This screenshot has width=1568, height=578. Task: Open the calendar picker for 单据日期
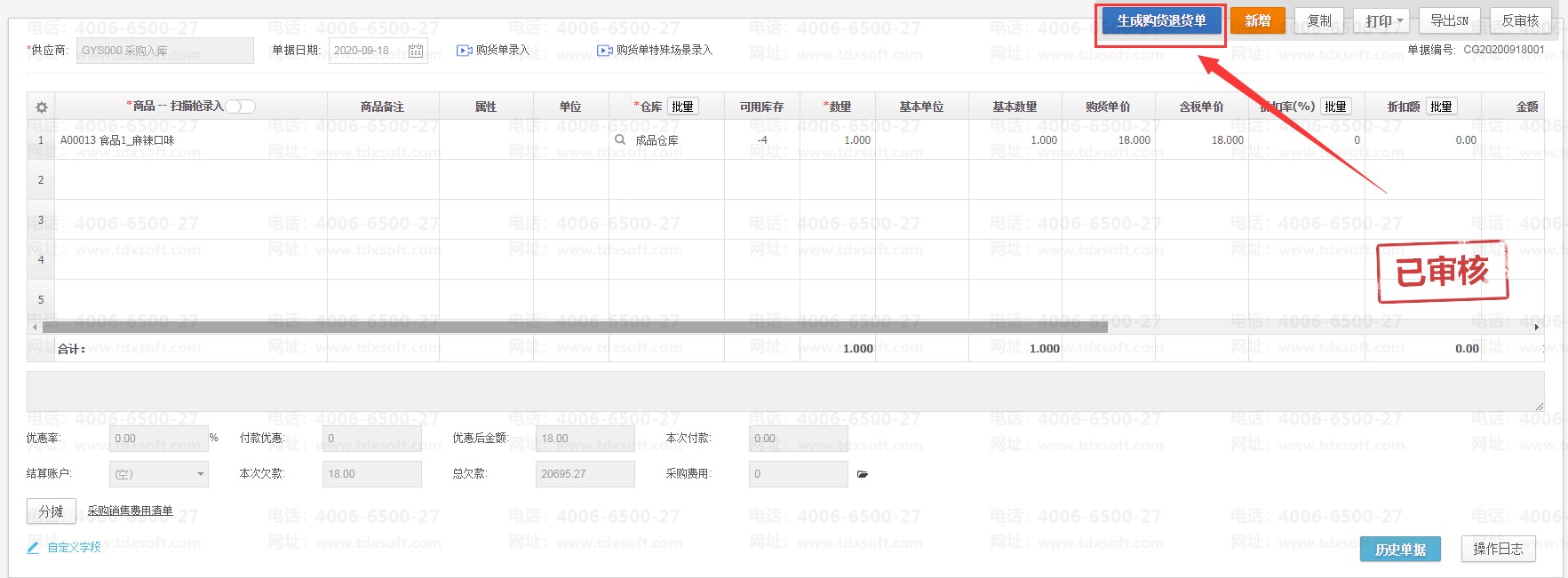pyautogui.click(x=416, y=51)
